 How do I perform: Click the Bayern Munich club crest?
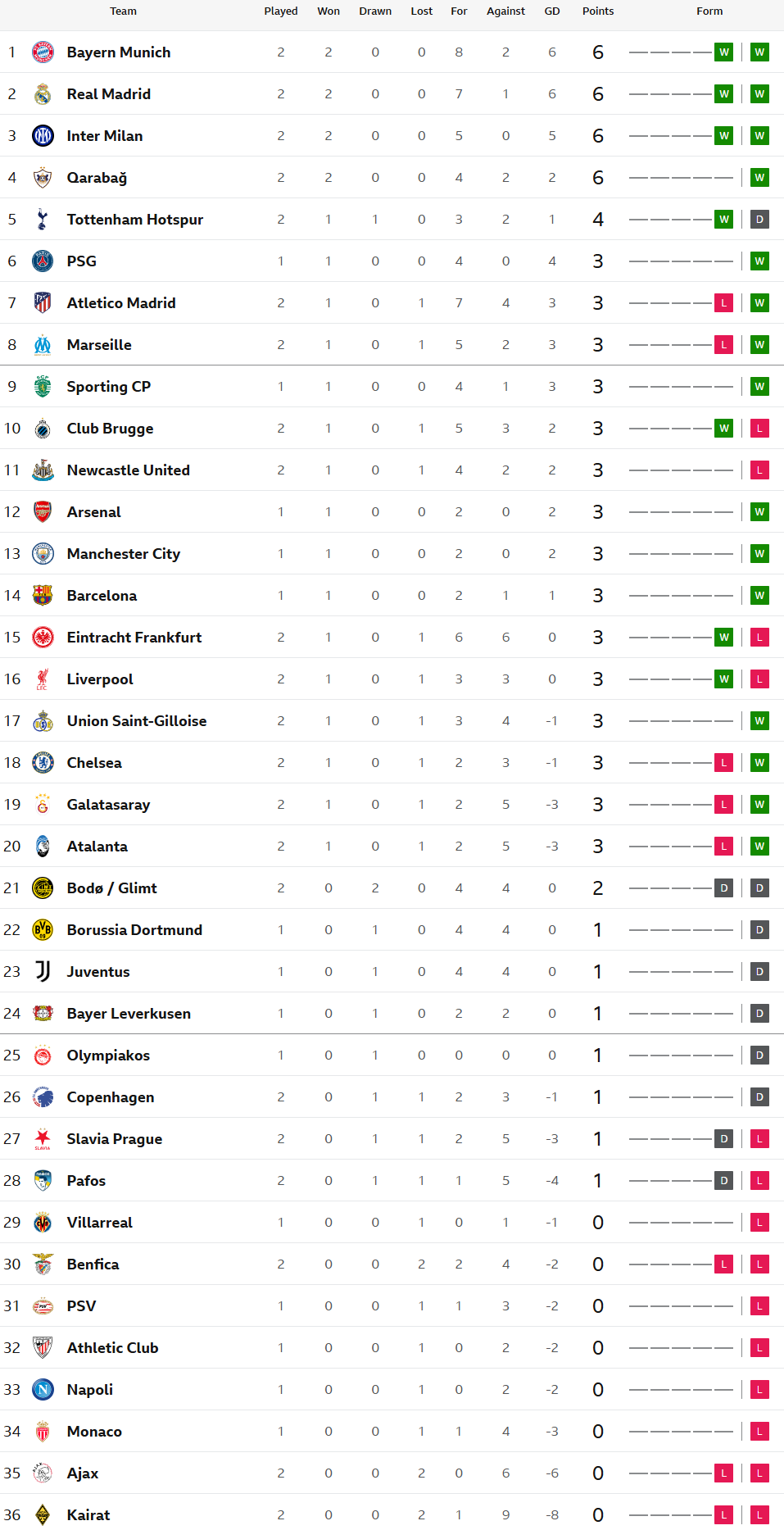coord(43,52)
